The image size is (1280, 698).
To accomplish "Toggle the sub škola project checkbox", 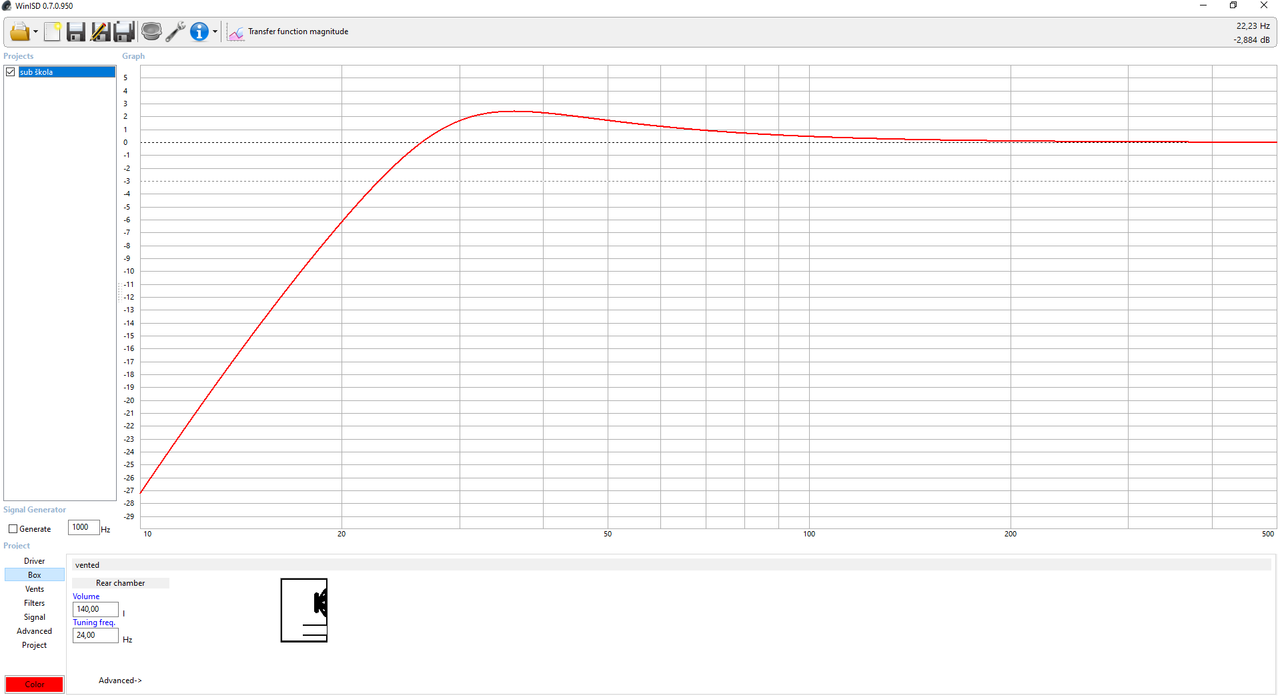I will pyautogui.click(x=11, y=72).
